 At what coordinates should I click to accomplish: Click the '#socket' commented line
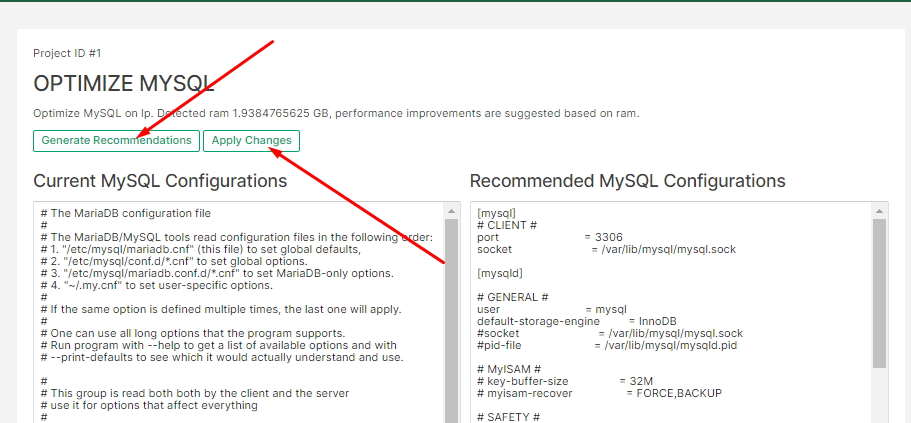tap(610, 334)
